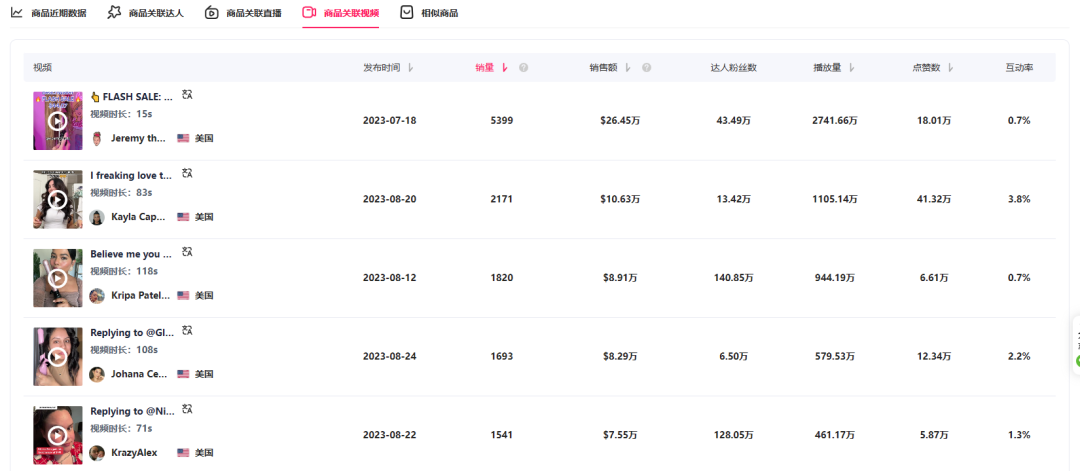Click the translate icon beside FLASH SALE title
This screenshot has width=1080, height=471.
pyautogui.click(x=187, y=95)
